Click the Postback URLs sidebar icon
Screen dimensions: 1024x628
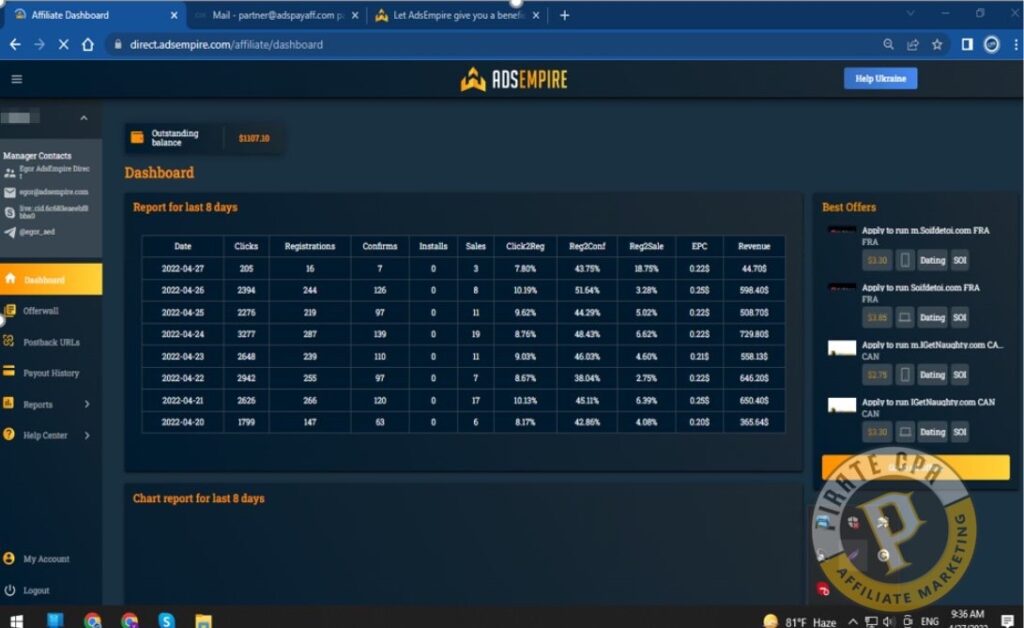tap(8, 341)
